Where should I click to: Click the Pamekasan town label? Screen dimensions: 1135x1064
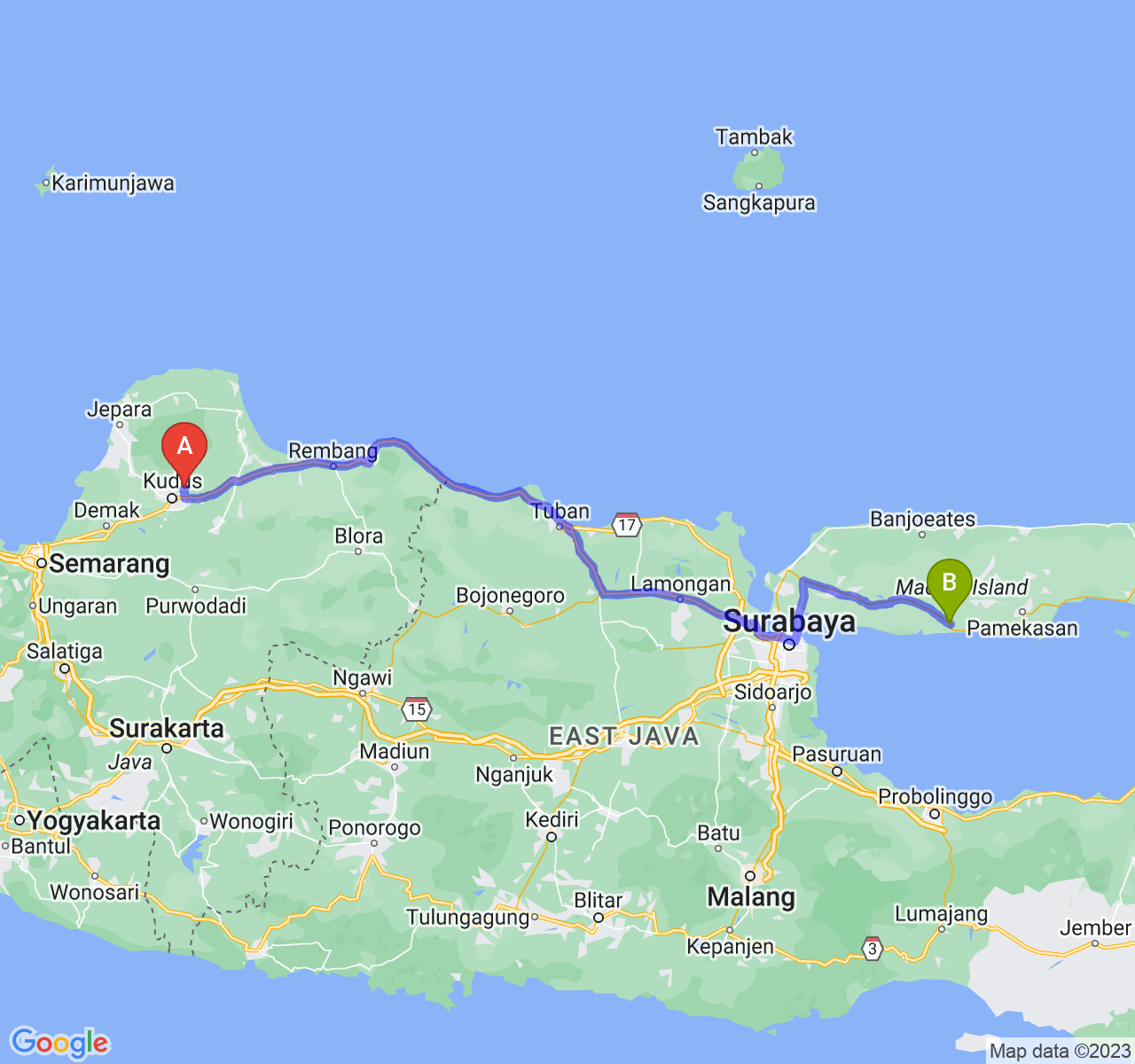pos(1022,628)
